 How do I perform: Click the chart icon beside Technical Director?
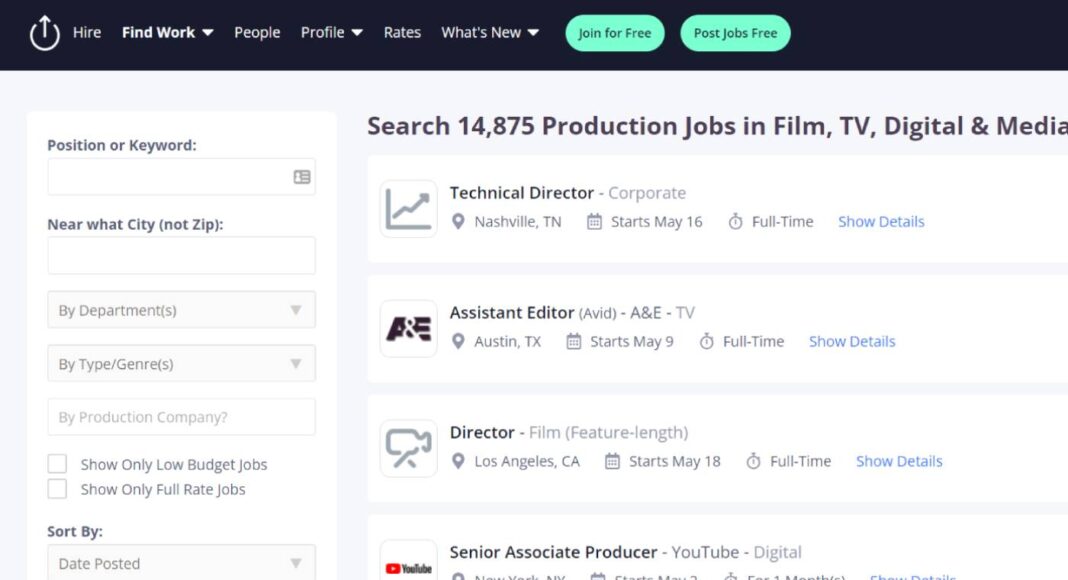[408, 207]
